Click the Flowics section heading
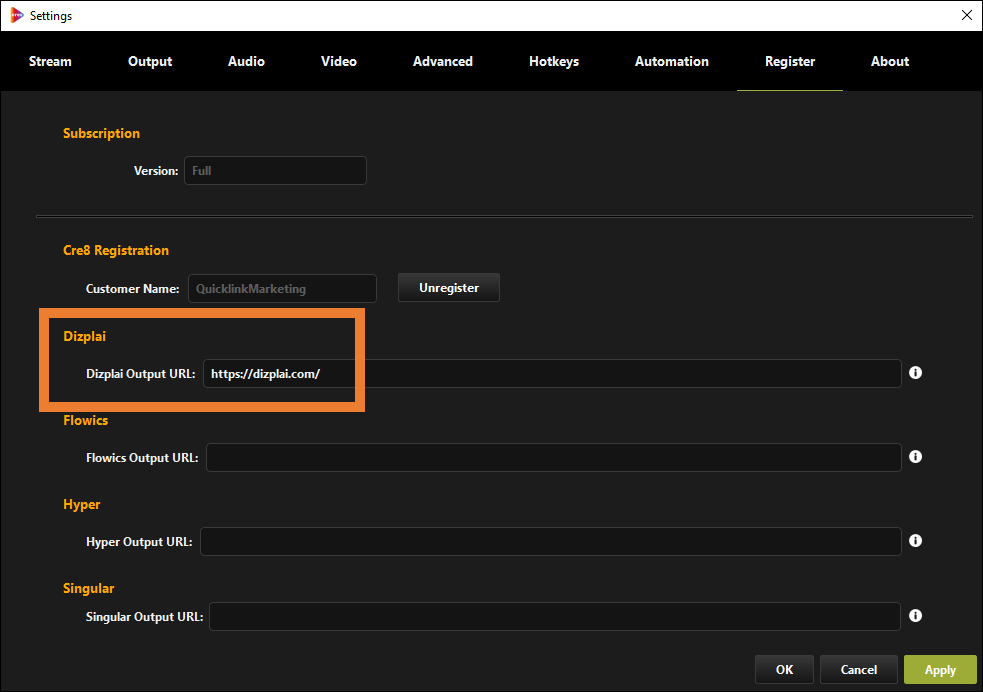Image resolution: width=983 pixels, height=692 pixels. click(86, 421)
